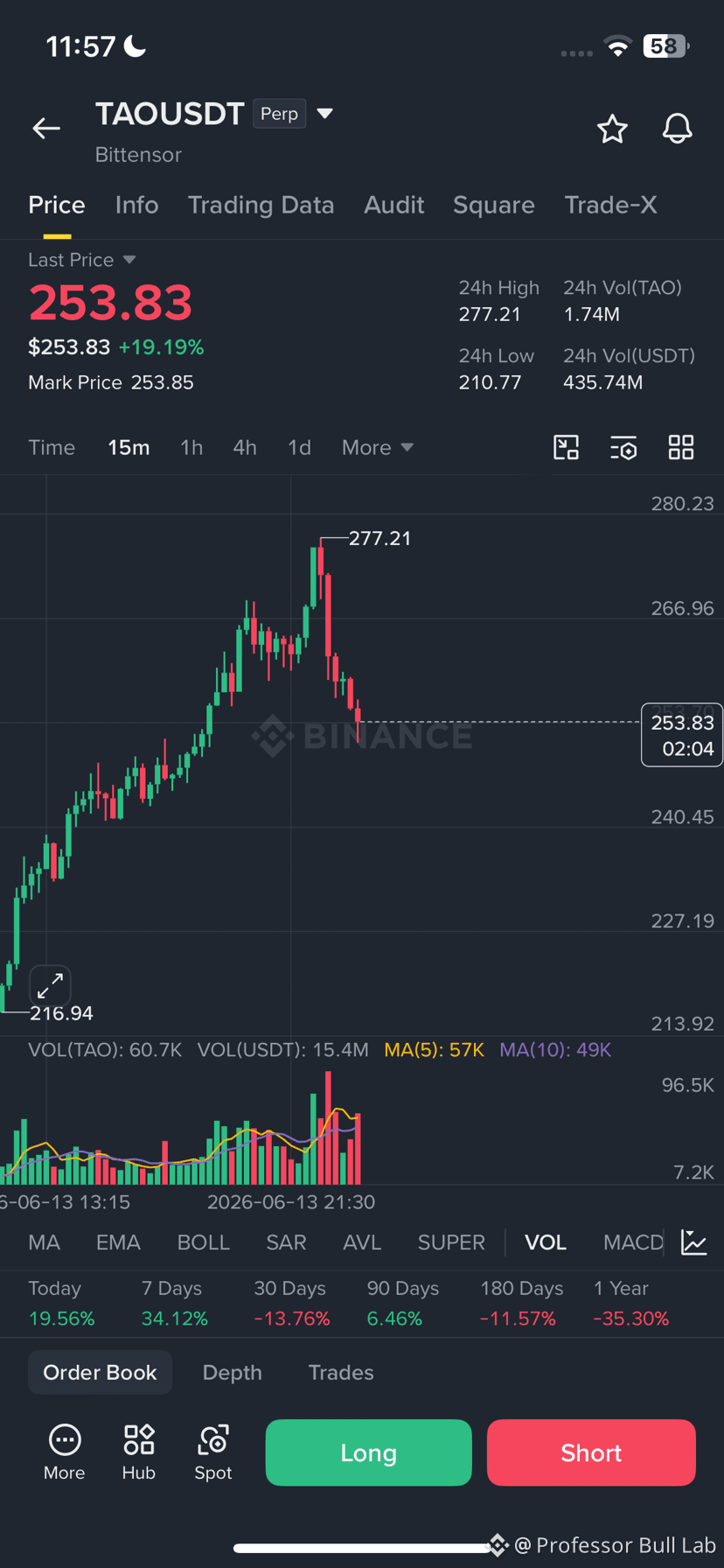Image resolution: width=724 pixels, height=1568 pixels.
Task: Tap the back arrow icon
Action: point(46,129)
